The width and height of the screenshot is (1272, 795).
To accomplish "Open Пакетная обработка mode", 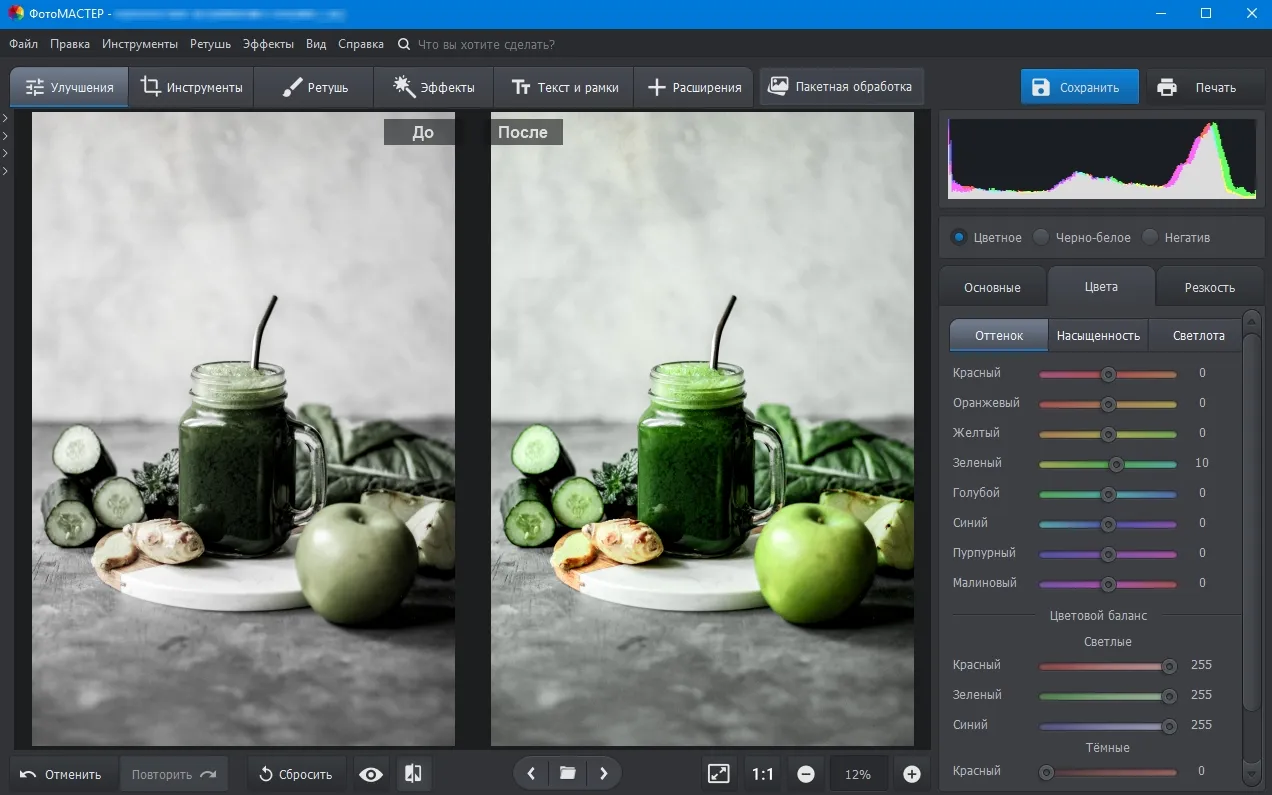I will pos(843,86).
